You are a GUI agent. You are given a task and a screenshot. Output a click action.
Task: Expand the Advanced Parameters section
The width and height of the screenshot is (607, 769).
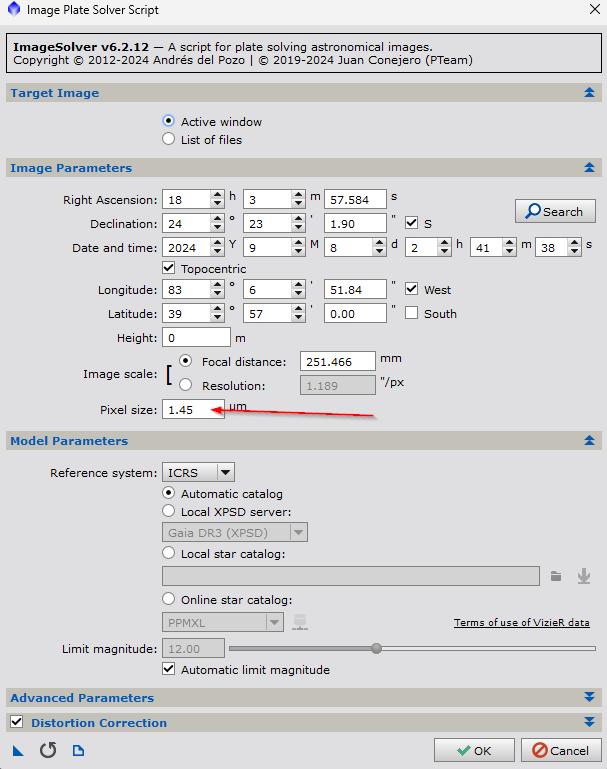[x=589, y=698]
